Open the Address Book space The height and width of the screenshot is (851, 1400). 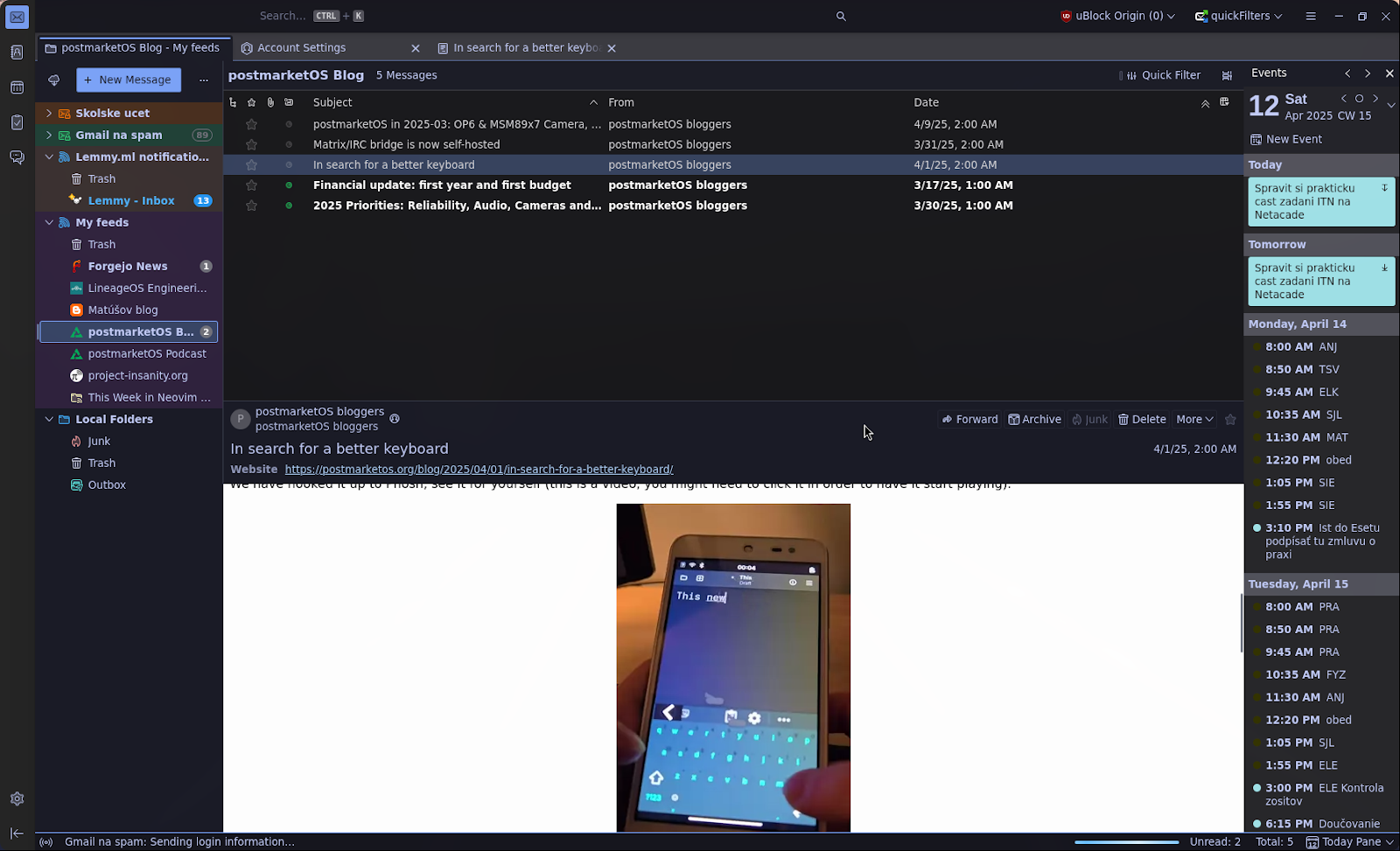coord(17,52)
